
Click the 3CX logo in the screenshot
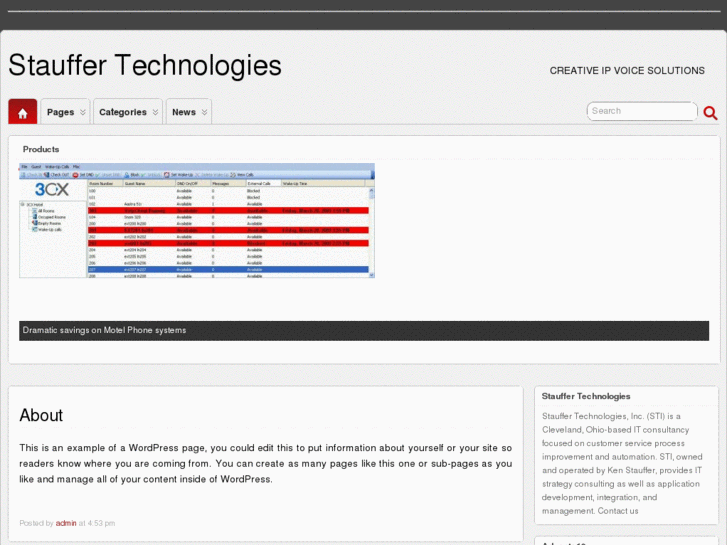point(52,189)
